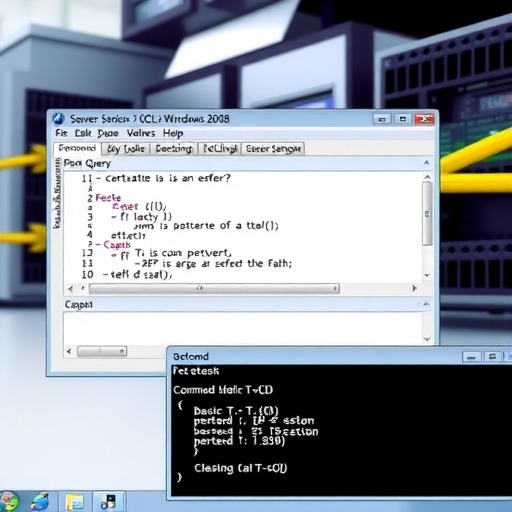
Task: Click the 'Clesing (al T-tOU' console line
Action: (x=240, y=468)
